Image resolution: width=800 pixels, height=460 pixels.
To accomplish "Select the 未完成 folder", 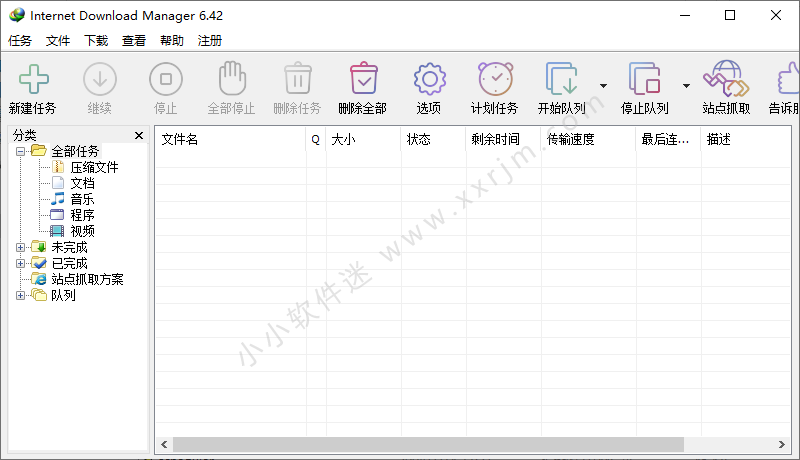I will [69, 247].
